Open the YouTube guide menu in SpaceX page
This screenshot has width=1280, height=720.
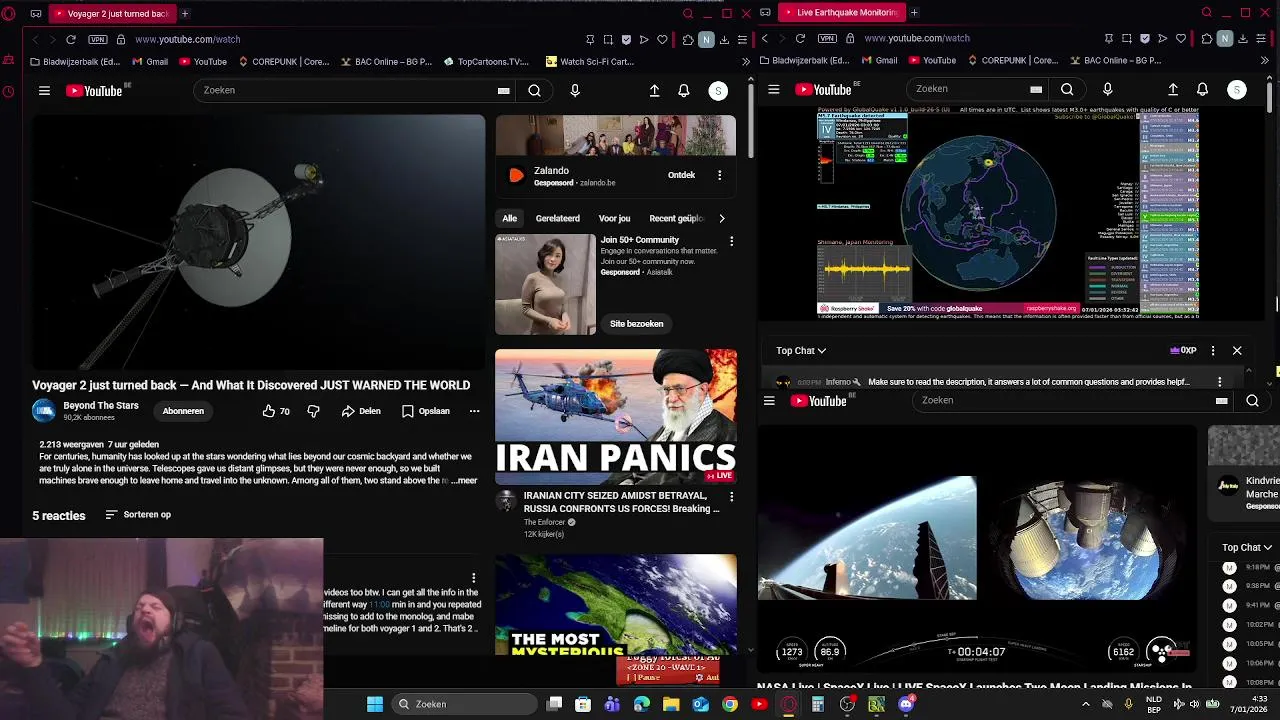[769, 401]
